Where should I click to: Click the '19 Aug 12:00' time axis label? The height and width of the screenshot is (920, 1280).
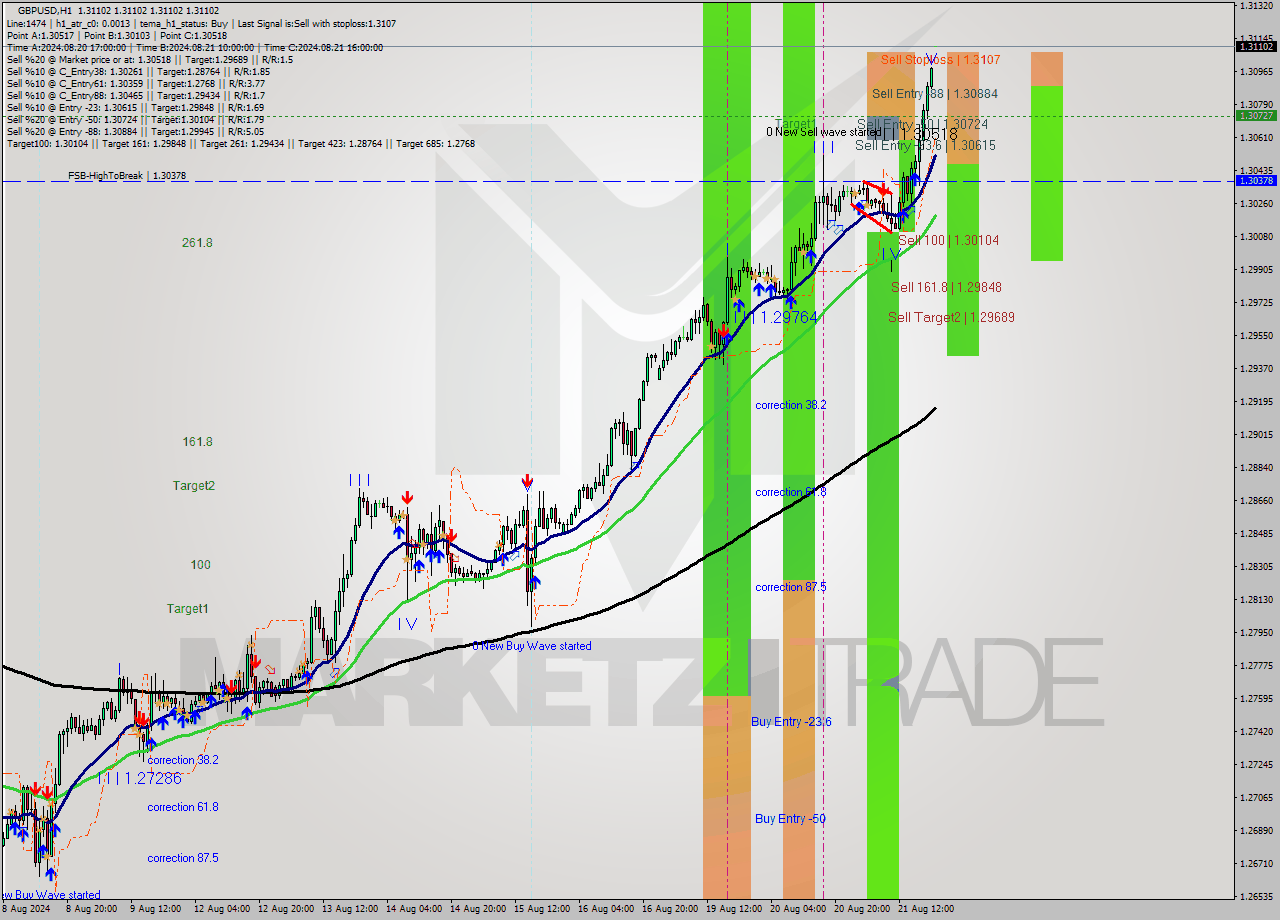point(735,909)
